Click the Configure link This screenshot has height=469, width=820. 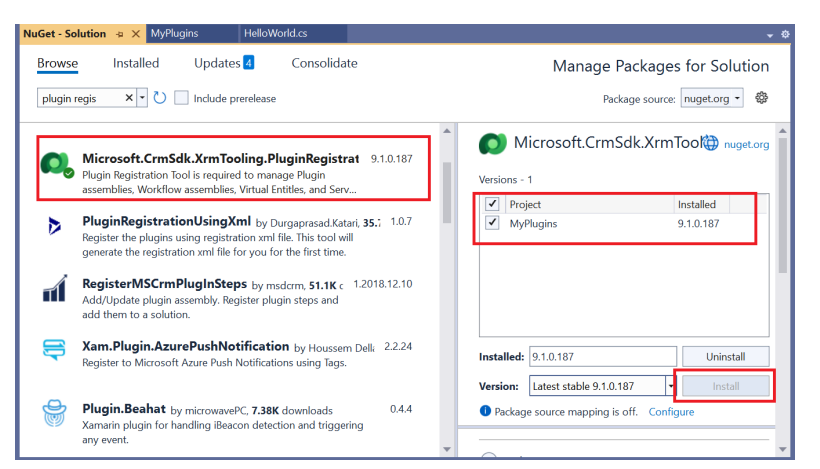671,411
